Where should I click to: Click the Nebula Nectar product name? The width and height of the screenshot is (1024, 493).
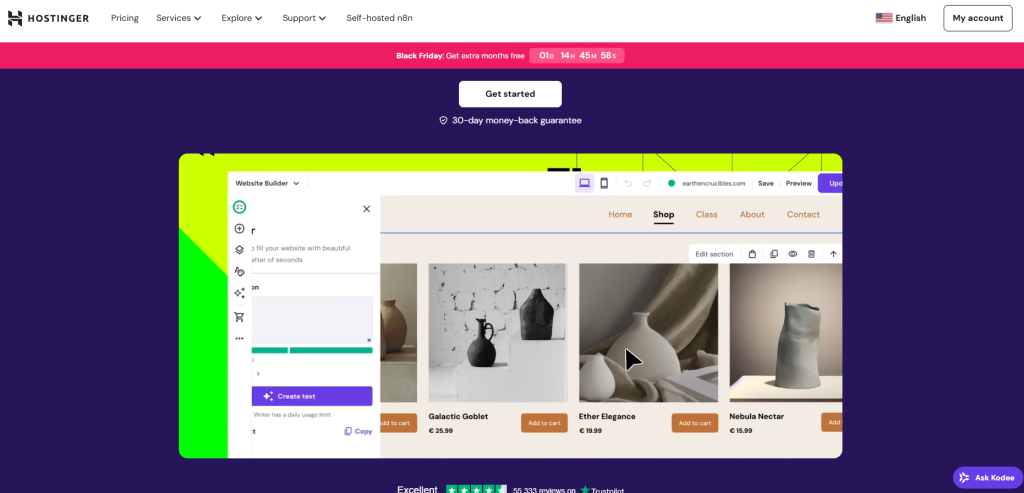[x=757, y=417]
